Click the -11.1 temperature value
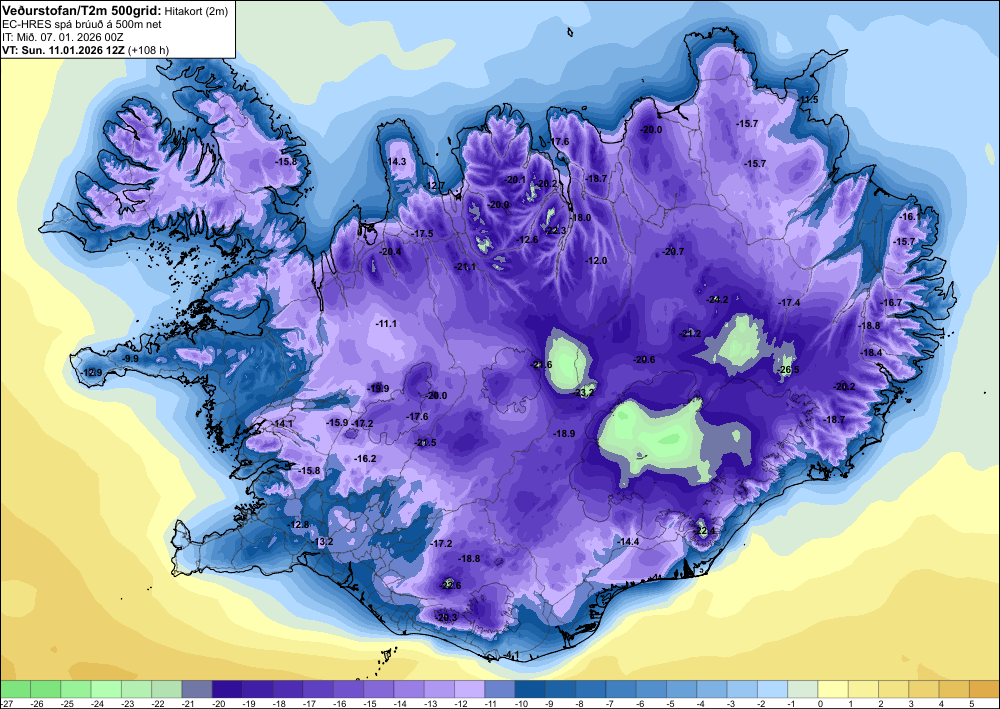The image size is (1000, 709). click(x=386, y=324)
